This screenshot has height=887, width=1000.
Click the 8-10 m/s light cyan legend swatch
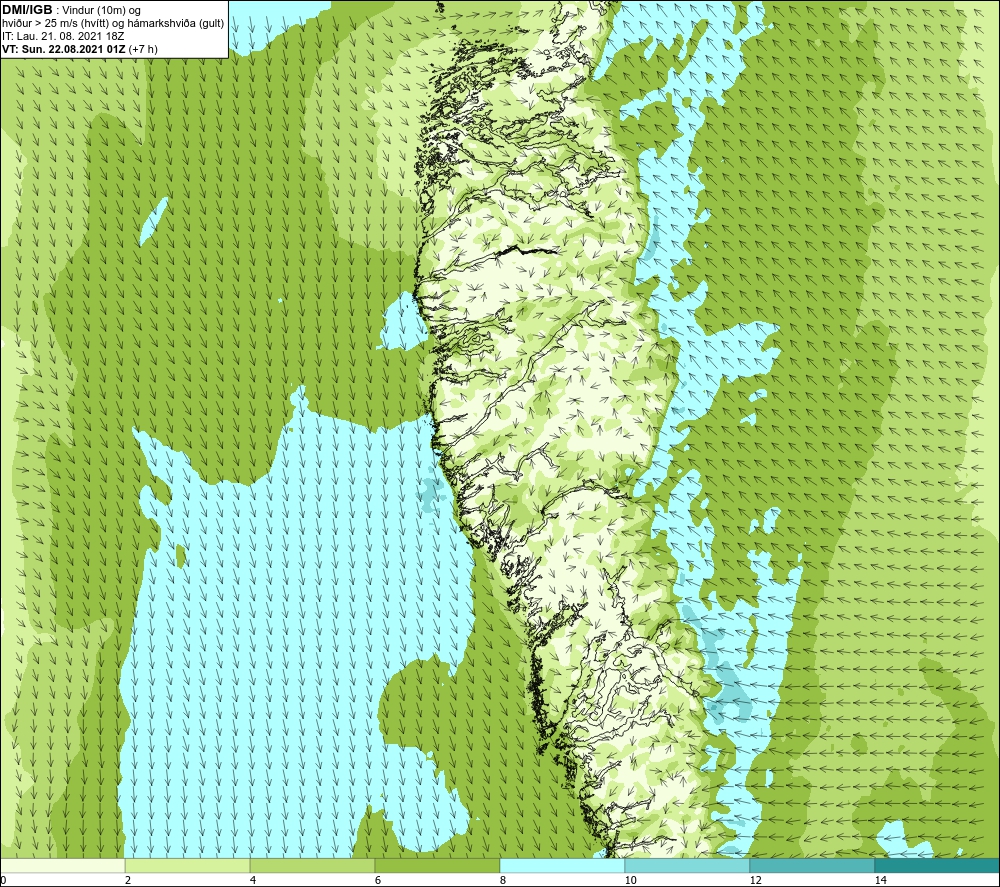pyautogui.click(x=562, y=865)
